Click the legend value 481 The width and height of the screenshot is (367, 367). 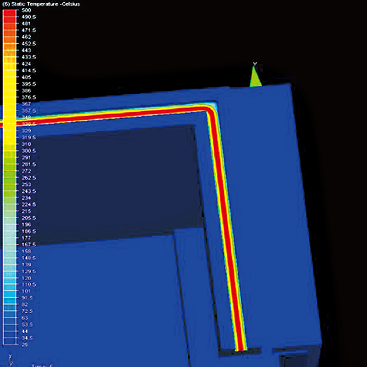tap(26, 24)
